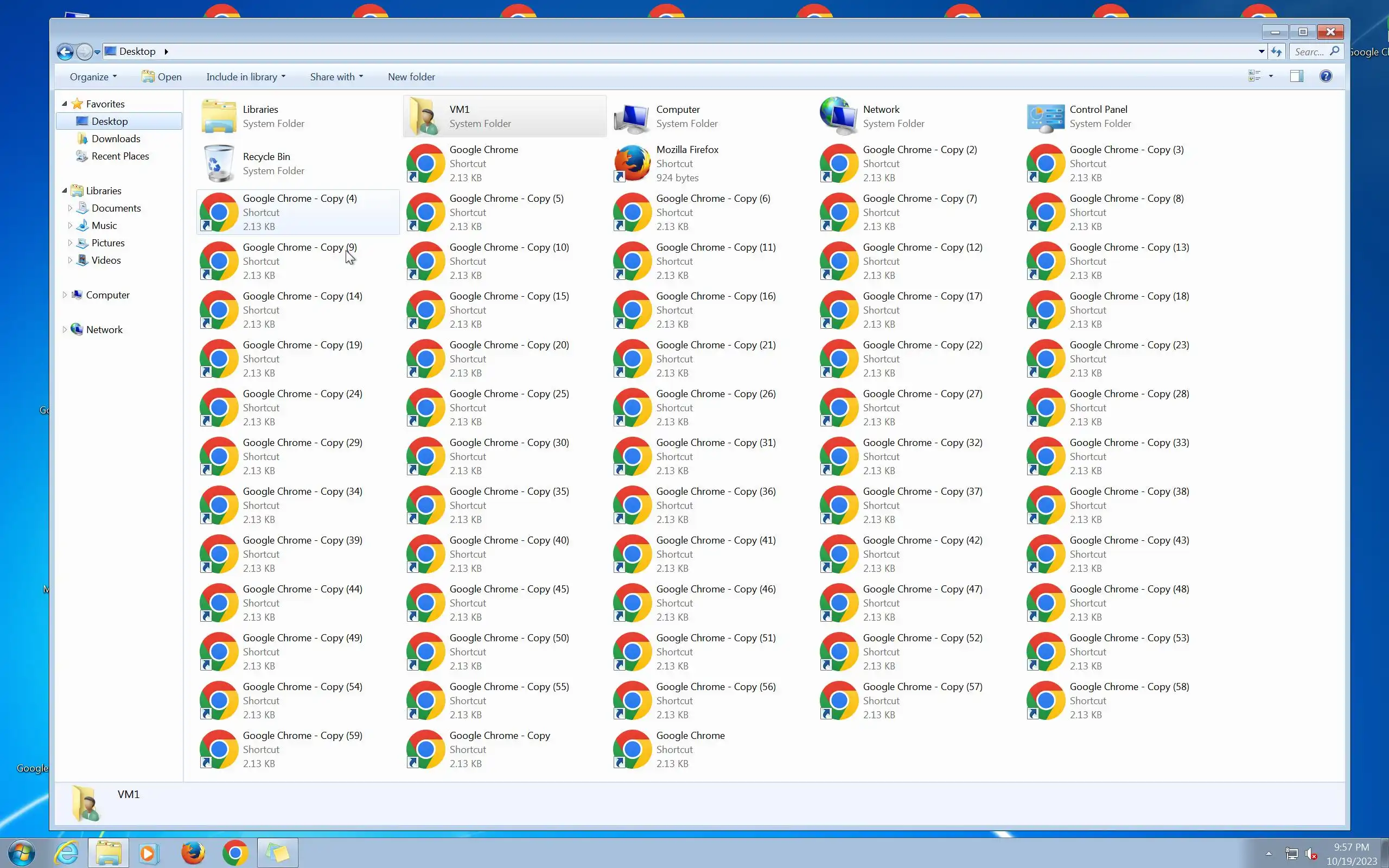Open the Organize dropdown menu
Screen dimensions: 1389x868
[x=93, y=77]
